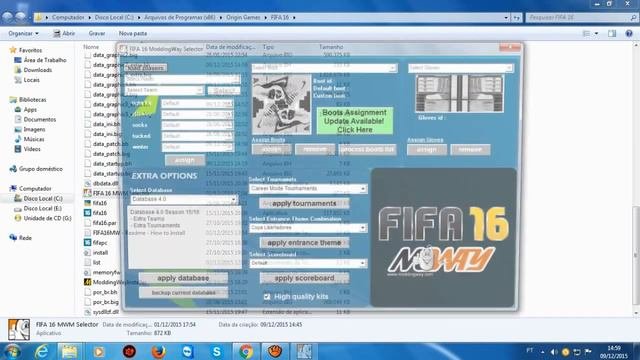Open Área de Trabalho in navigation pane
Screen dimensions: 640x360
coord(45,60)
